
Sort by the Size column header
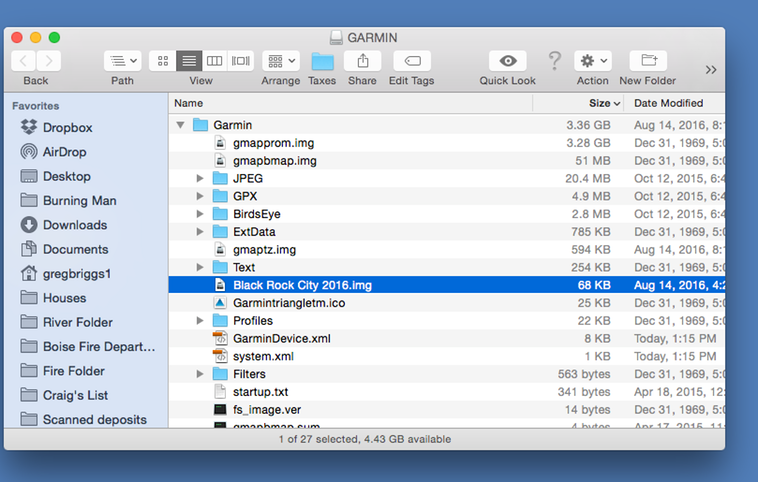coord(578,103)
